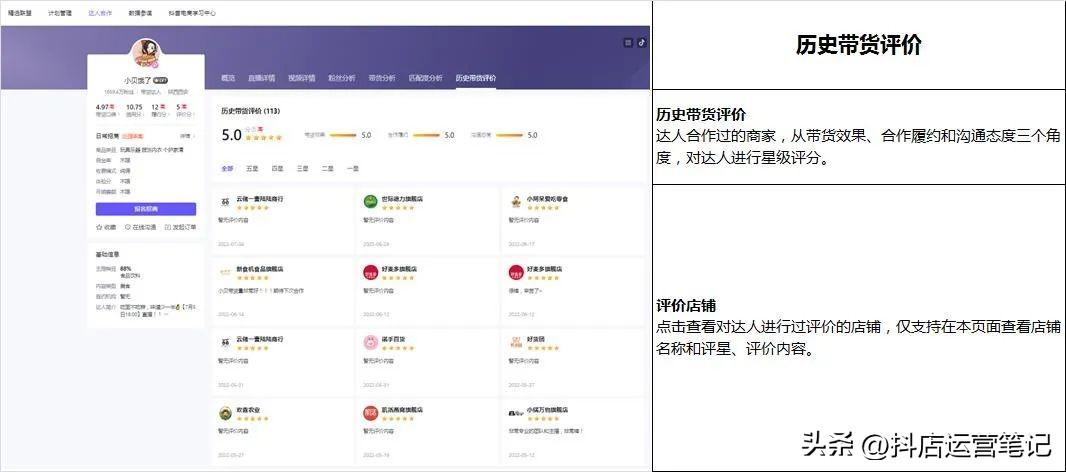Click the 新食机食品旗舰店 shop logo
Screen dimensions: 1066x472
point(225,272)
